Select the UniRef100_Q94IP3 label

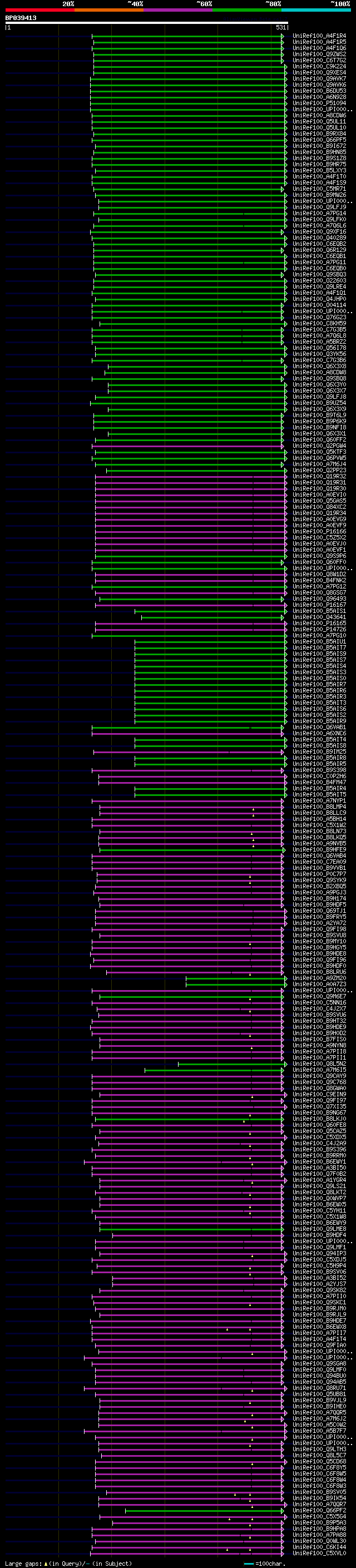pos(319,1253)
